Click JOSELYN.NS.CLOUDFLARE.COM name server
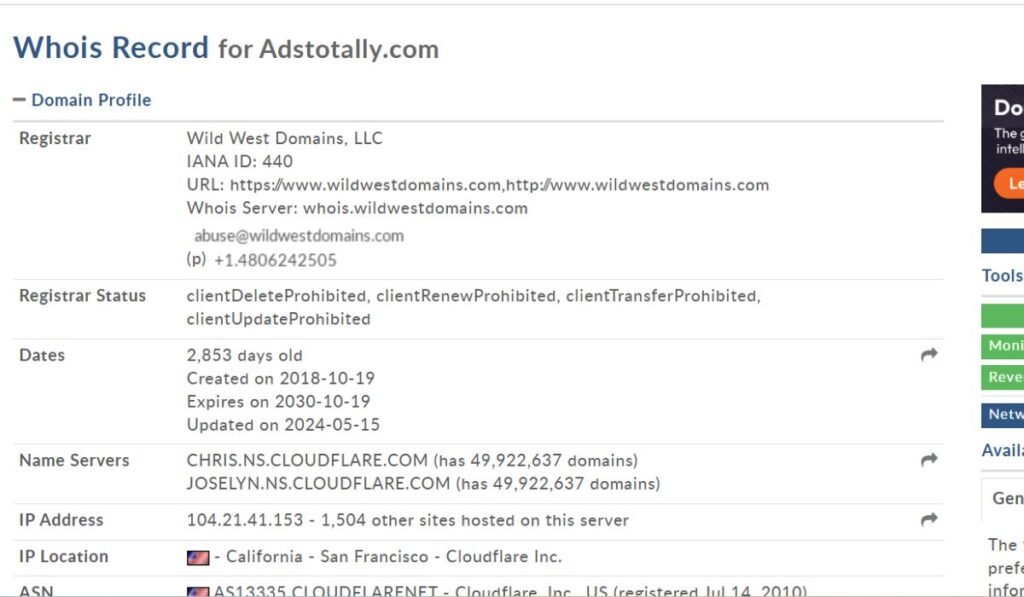Image resolution: width=1024 pixels, height=597 pixels. point(318,484)
